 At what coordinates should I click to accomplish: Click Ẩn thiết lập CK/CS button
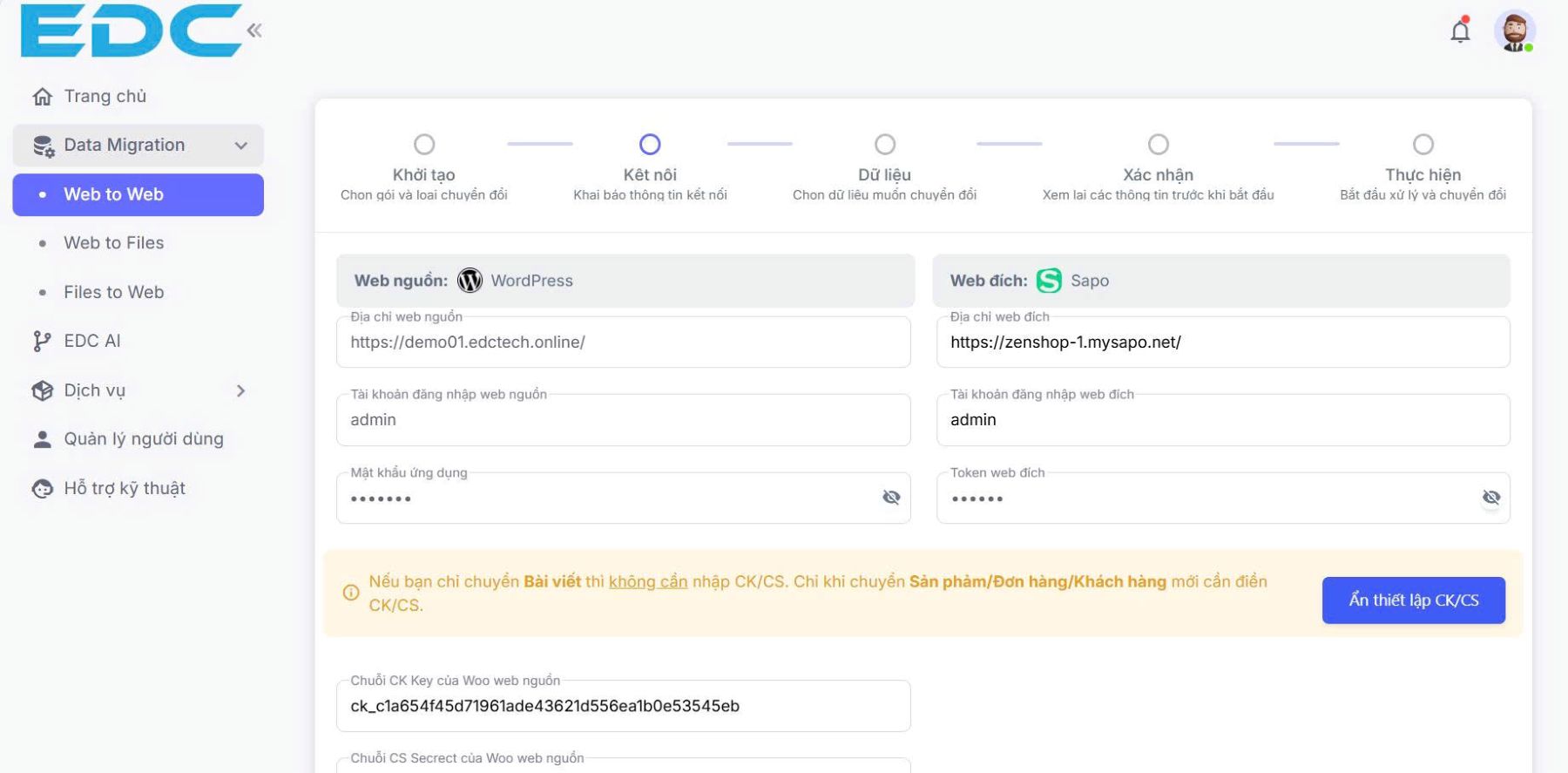(1413, 600)
